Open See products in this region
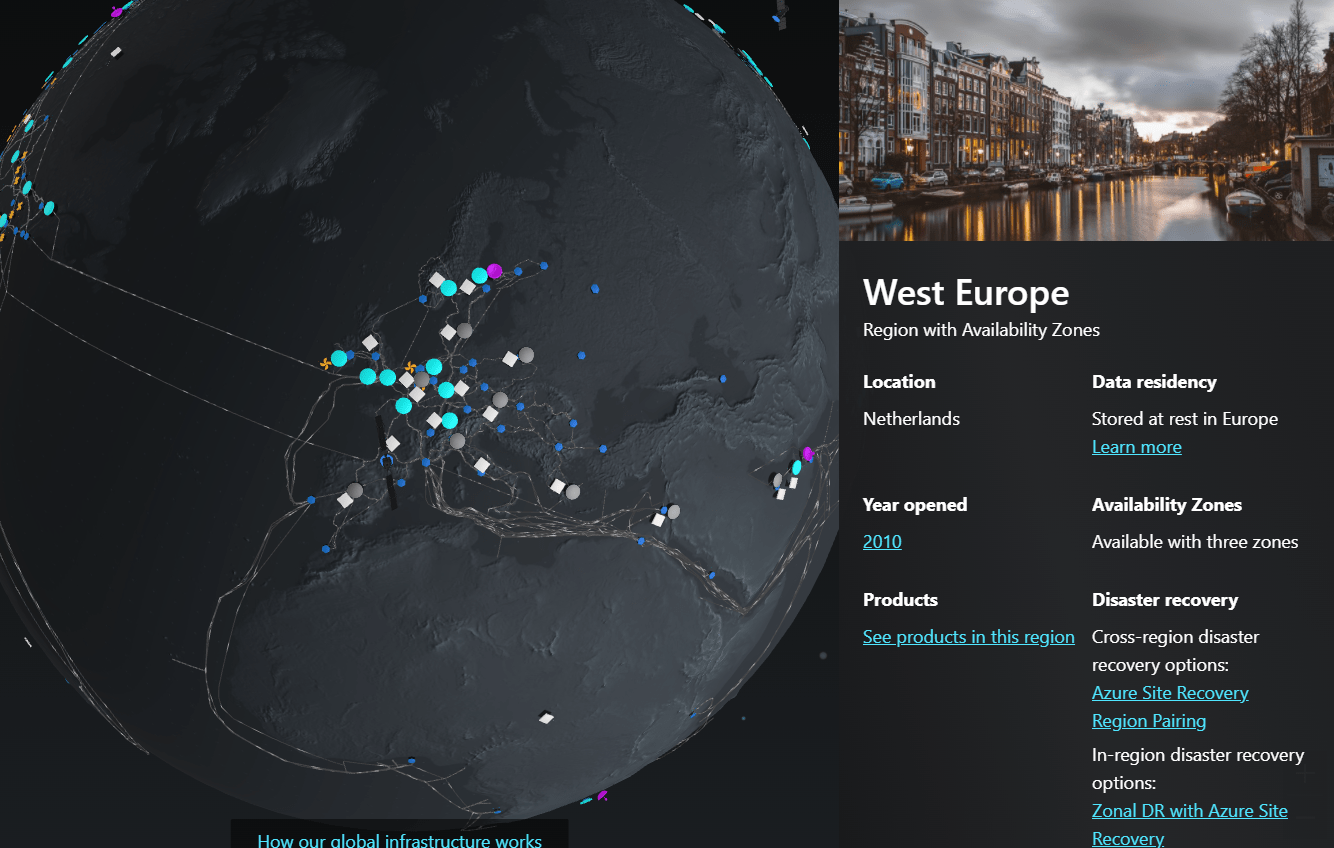1334x848 pixels. 968,637
